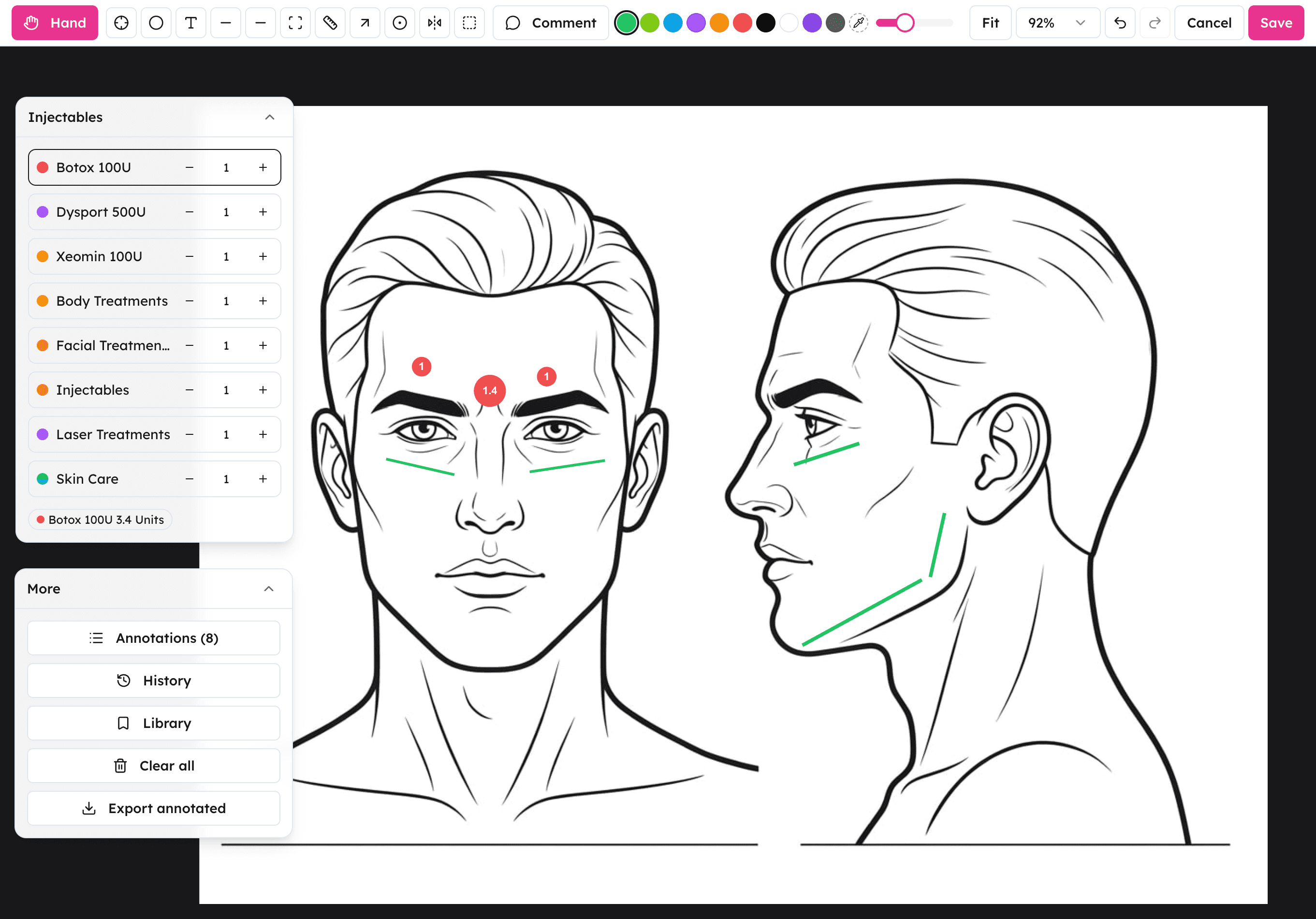Fit the image to the view
This screenshot has height=919, width=1316.
click(991, 23)
